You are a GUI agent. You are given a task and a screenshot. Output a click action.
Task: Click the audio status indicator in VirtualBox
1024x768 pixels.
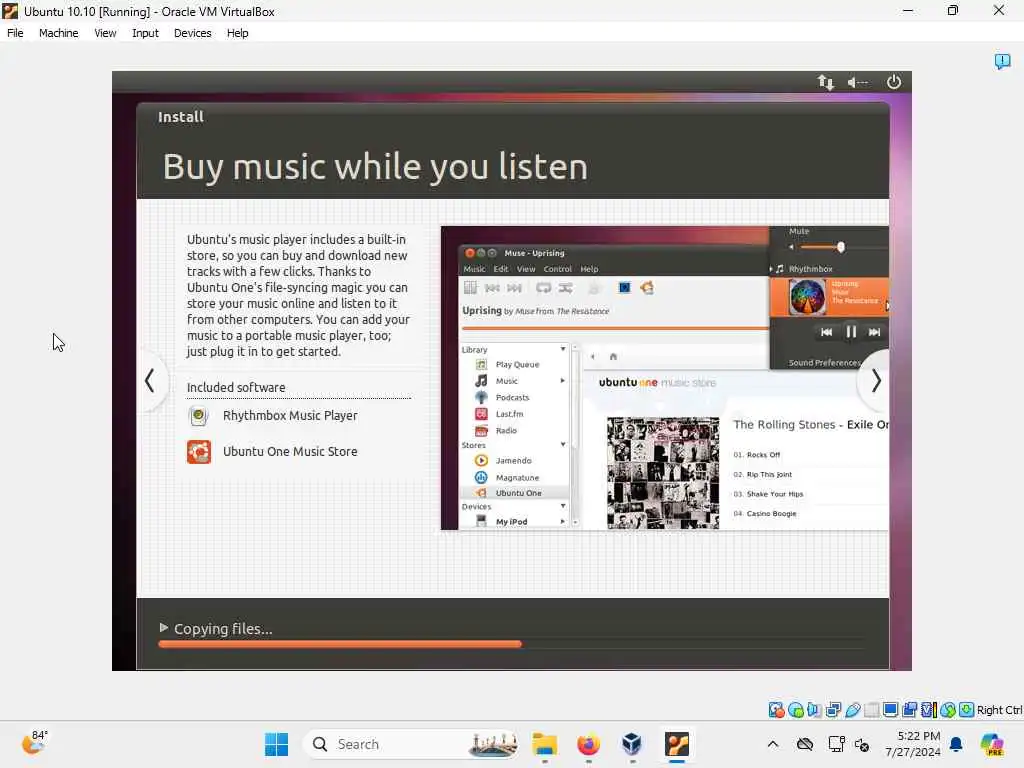[814, 710]
